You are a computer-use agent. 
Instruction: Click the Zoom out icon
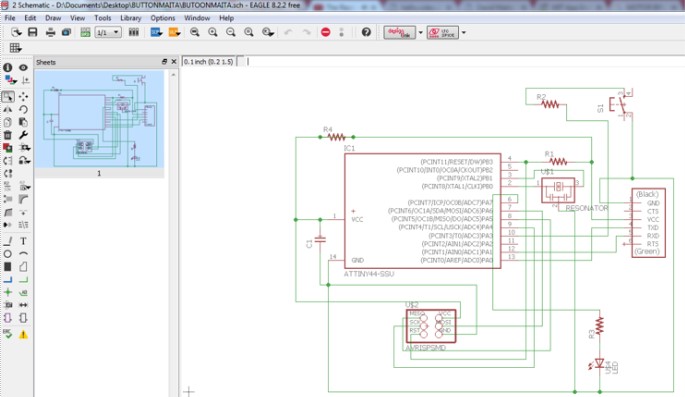pos(231,32)
